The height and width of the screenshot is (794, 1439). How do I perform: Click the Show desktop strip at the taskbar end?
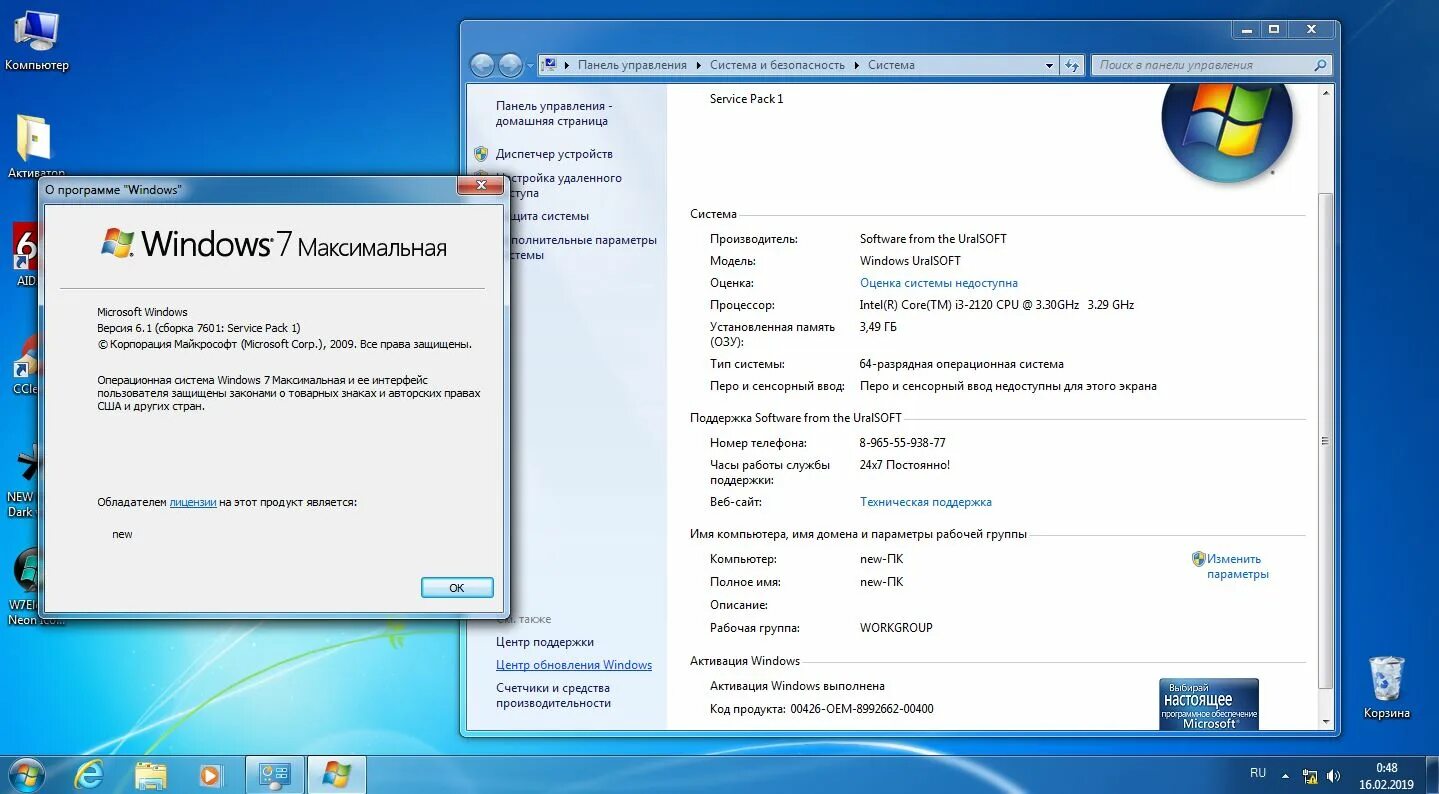pos(1432,775)
